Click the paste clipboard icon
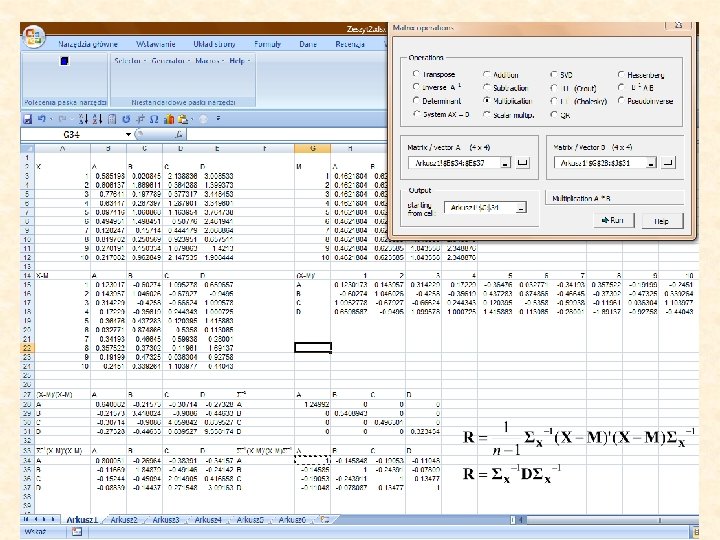This screenshot has width=720, height=540. 183,119
